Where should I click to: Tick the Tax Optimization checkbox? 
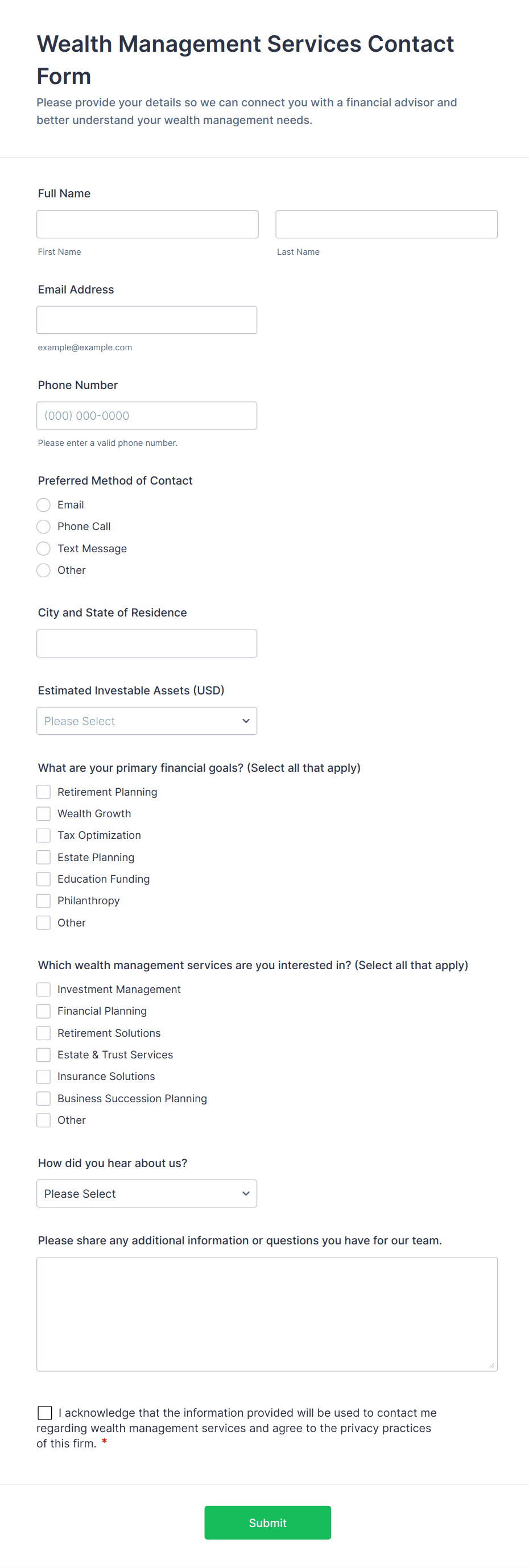point(43,835)
